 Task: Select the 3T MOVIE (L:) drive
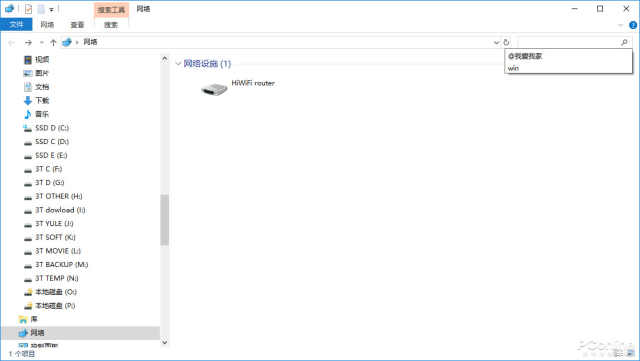pyautogui.click(x=58, y=251)
